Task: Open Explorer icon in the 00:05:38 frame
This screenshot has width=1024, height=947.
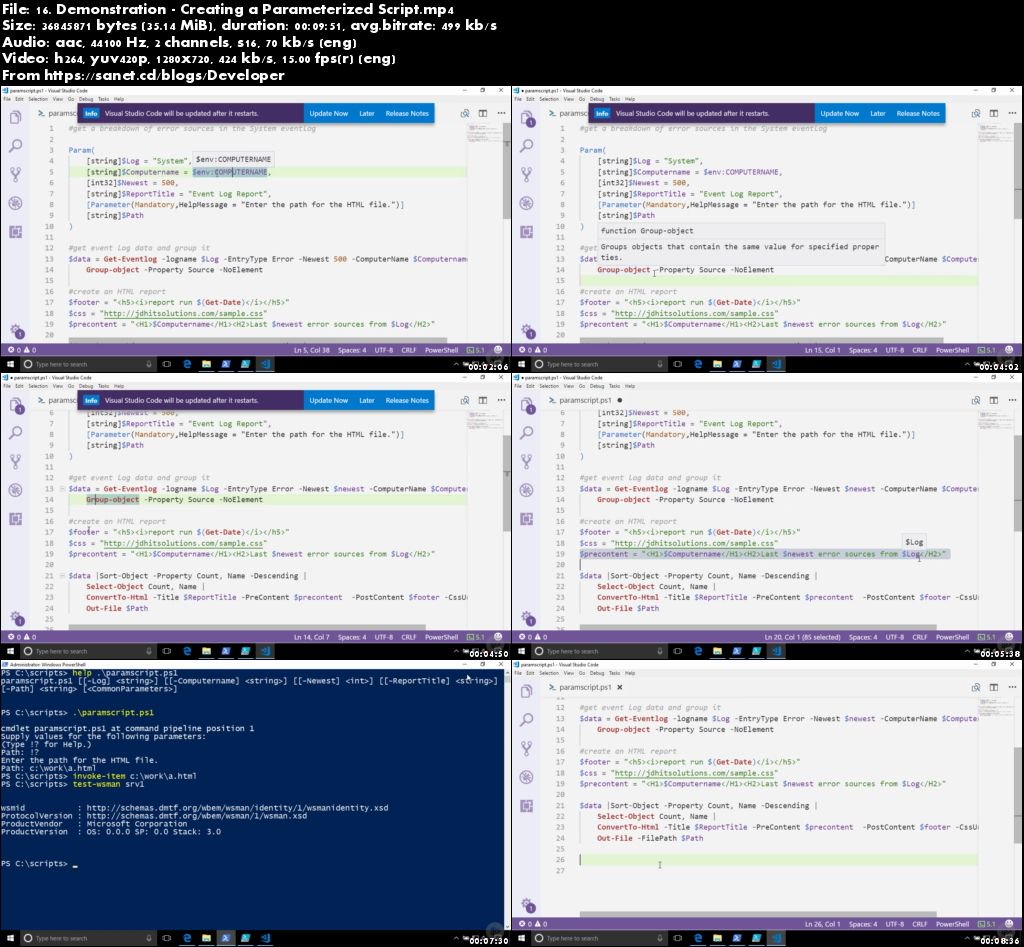Action: pos(527,406)
